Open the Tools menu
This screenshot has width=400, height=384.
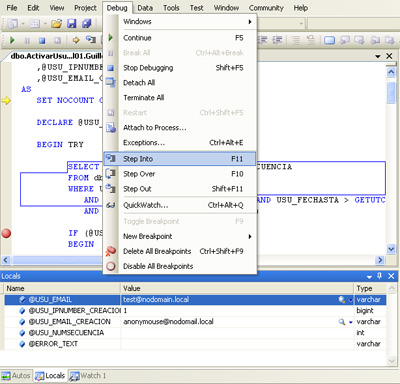pos(171,8)
